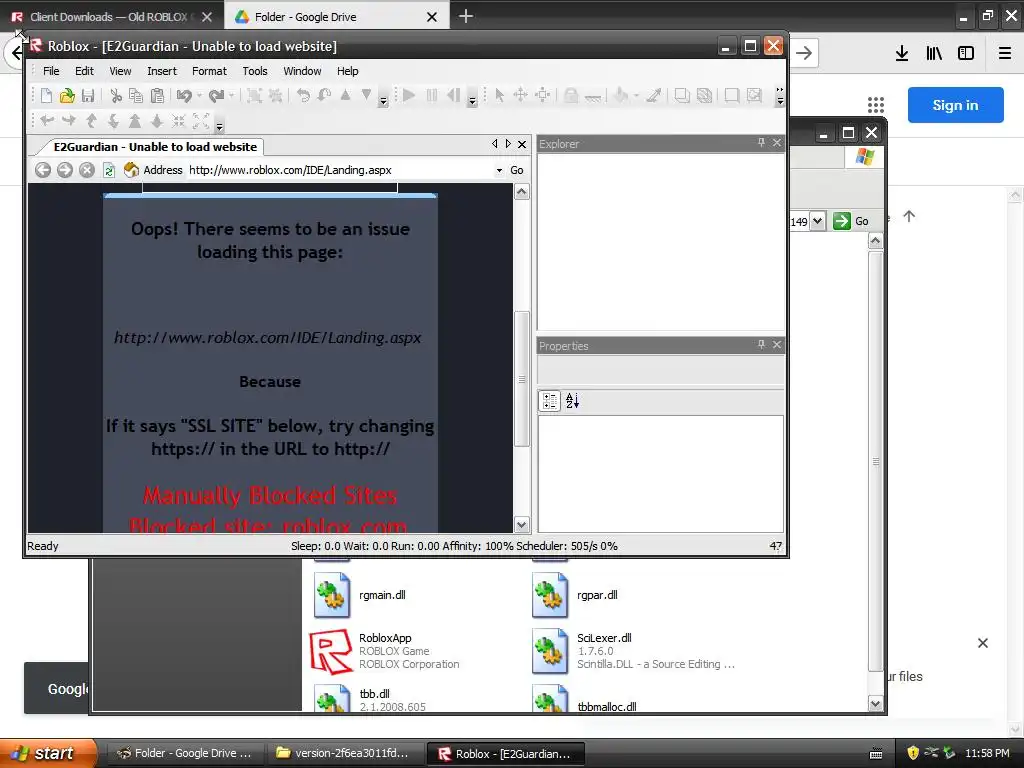This screenshot has height=768, width=1024.
Task: Open version-2f6ea3011fd taskbar item
Action: tap(347, 753)
